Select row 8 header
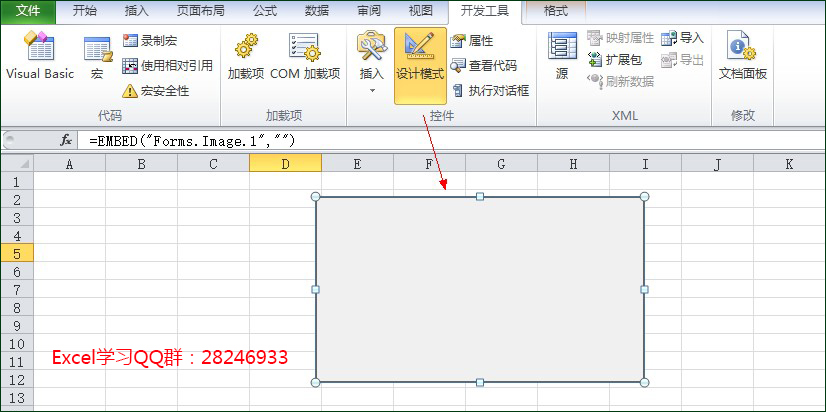826x412 pixels. (17, 307)
